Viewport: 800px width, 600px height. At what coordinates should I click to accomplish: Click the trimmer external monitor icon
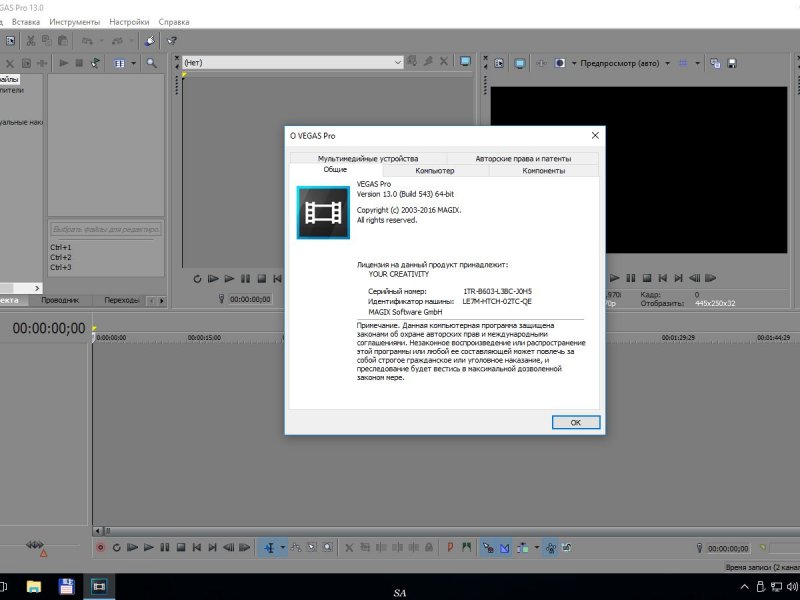(x=465, y=61)
